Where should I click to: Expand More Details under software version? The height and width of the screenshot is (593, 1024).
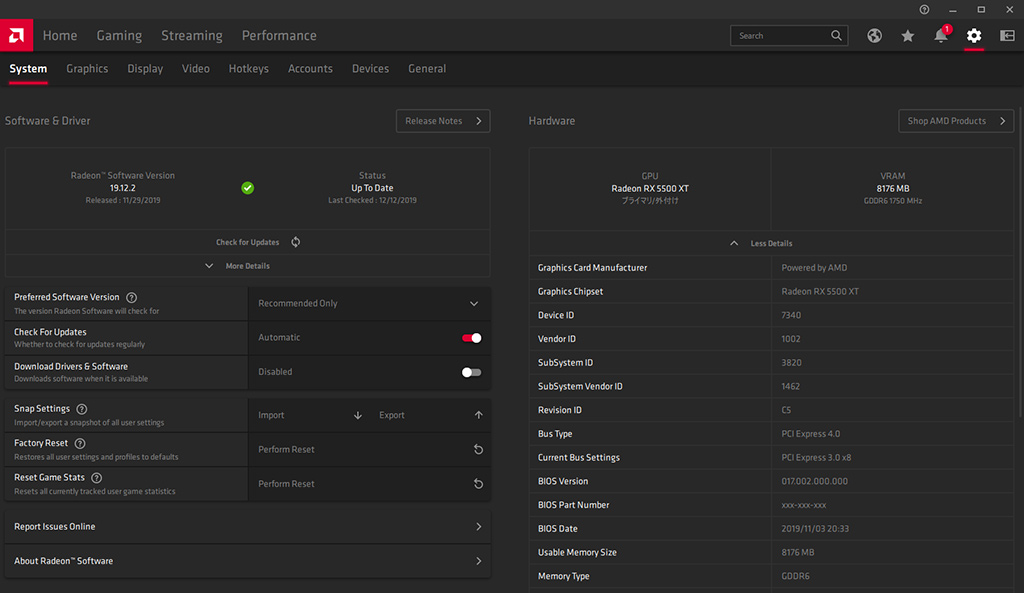point(238,266)
